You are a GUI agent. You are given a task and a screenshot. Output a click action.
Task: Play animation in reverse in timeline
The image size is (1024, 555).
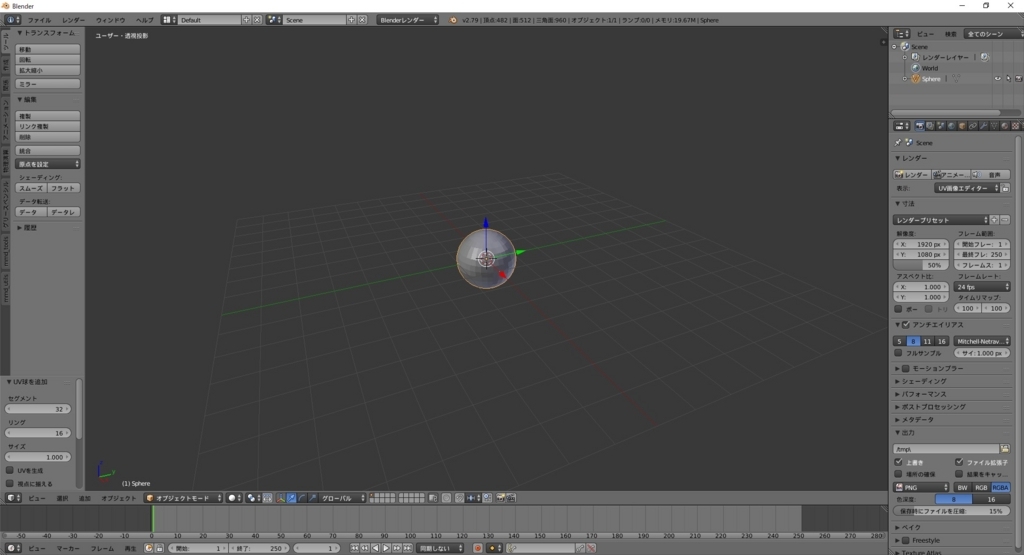coord(376,548)
